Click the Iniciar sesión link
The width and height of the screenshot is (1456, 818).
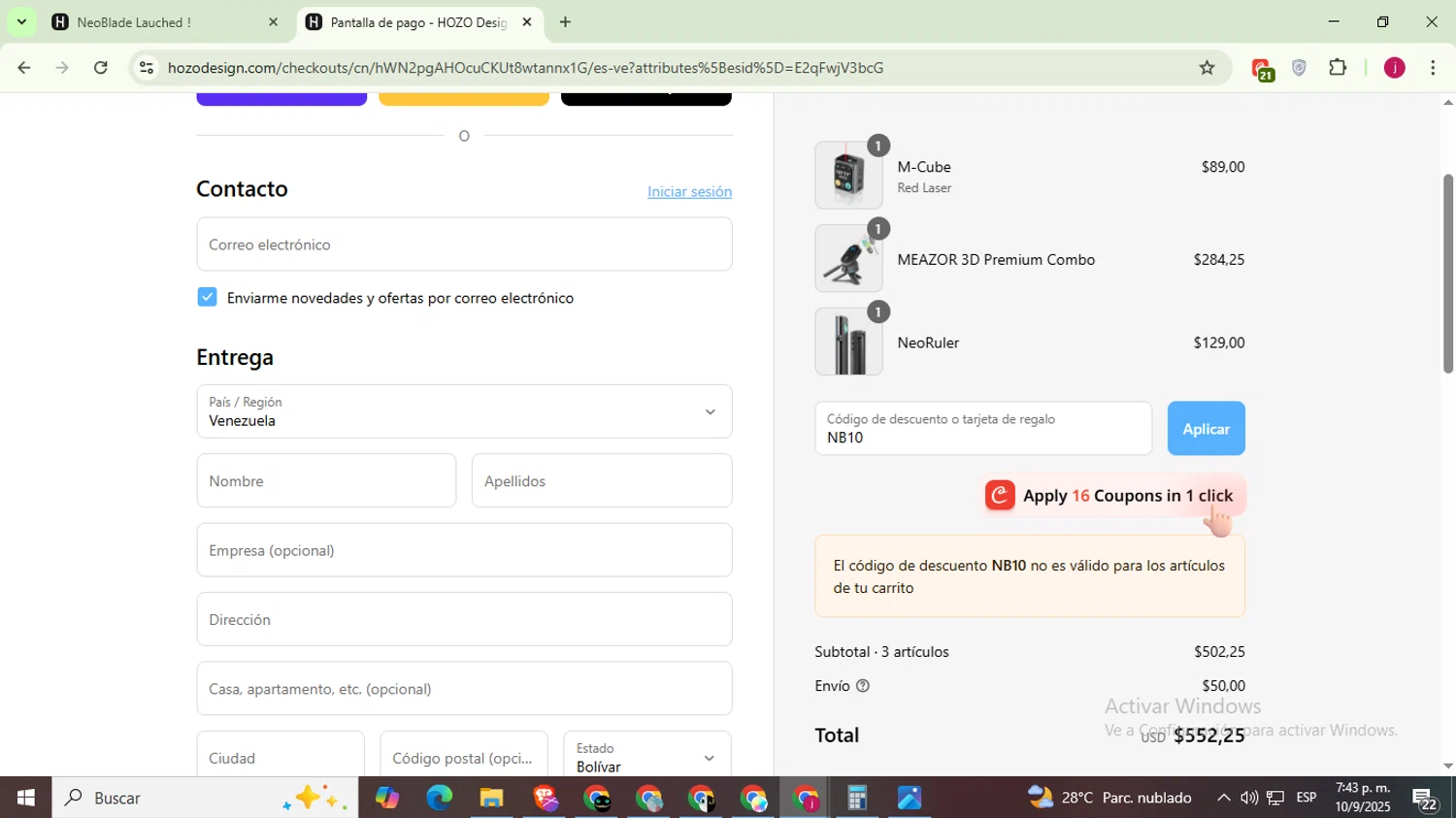click(689, 191)
